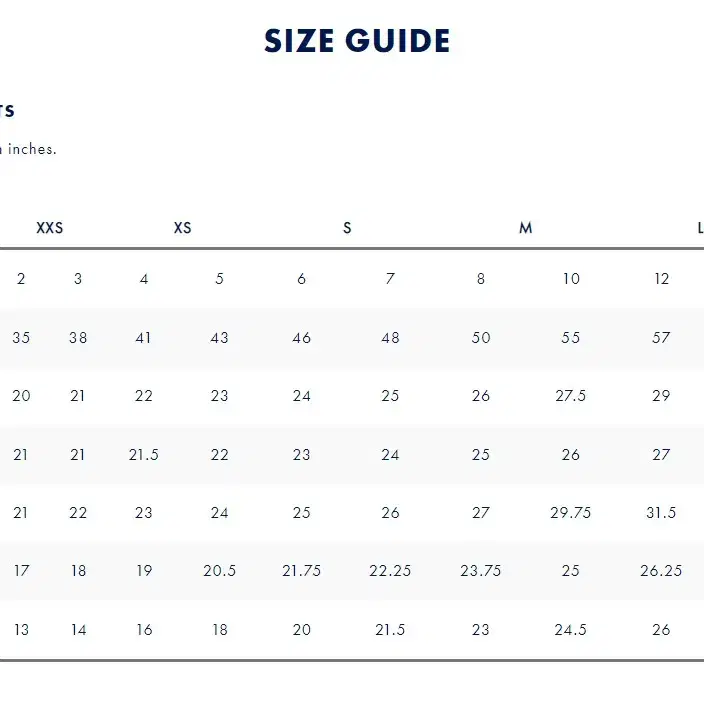704x704 pixels.
Task: Click the 27.5 measurement cell
Action: click(571, 396)
